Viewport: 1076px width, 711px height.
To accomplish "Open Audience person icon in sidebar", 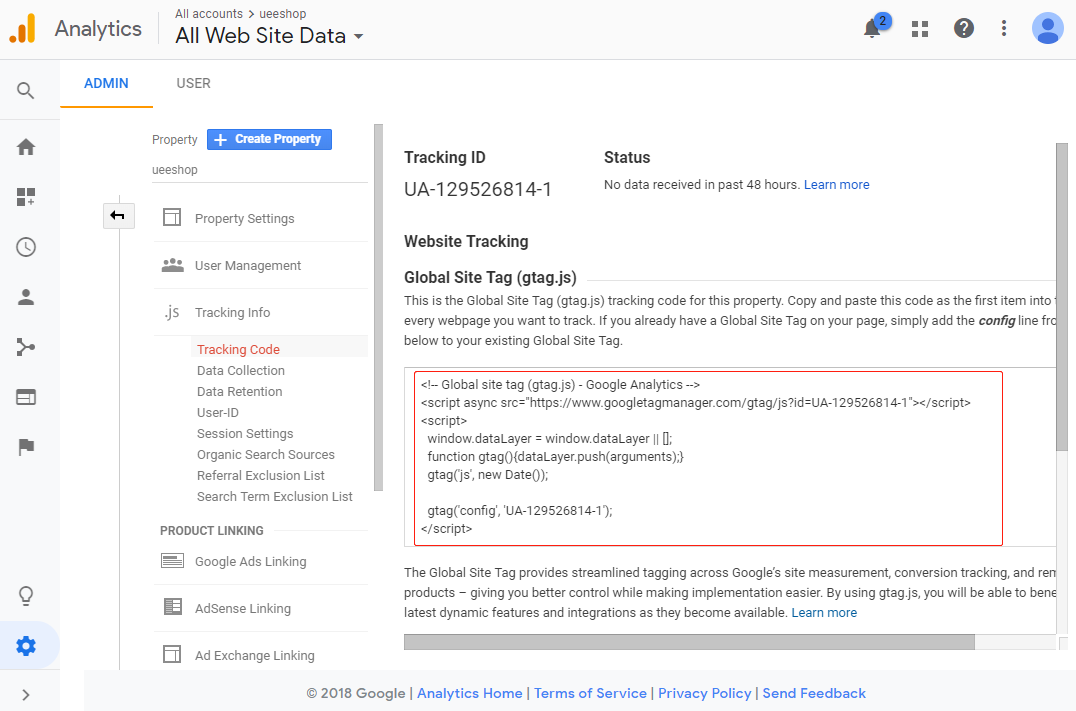I will pyautogui.click(x=26, y=297).
